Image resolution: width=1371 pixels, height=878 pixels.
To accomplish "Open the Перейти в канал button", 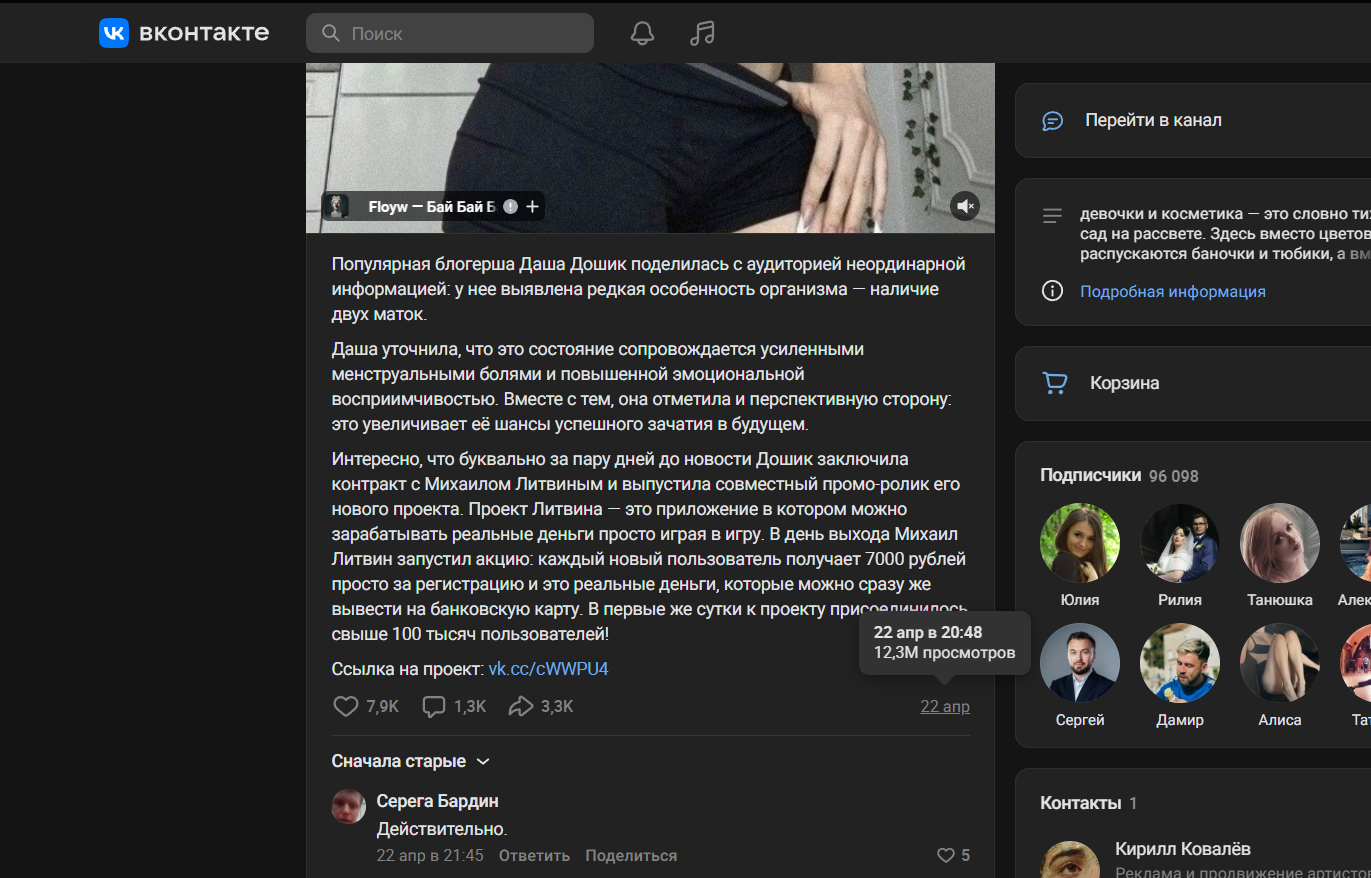I will pyautogui.click(x=1193, y=120).
